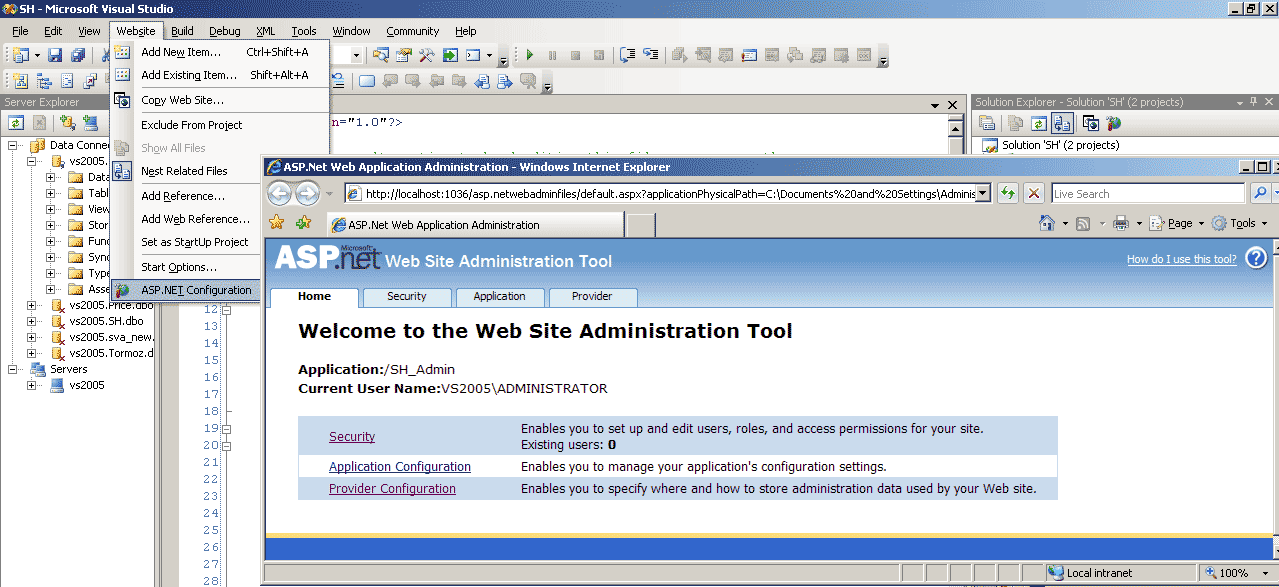Click the Print icon in Internet Explorer
Screen dimensions: 1279x587
tap(1121, 223)
